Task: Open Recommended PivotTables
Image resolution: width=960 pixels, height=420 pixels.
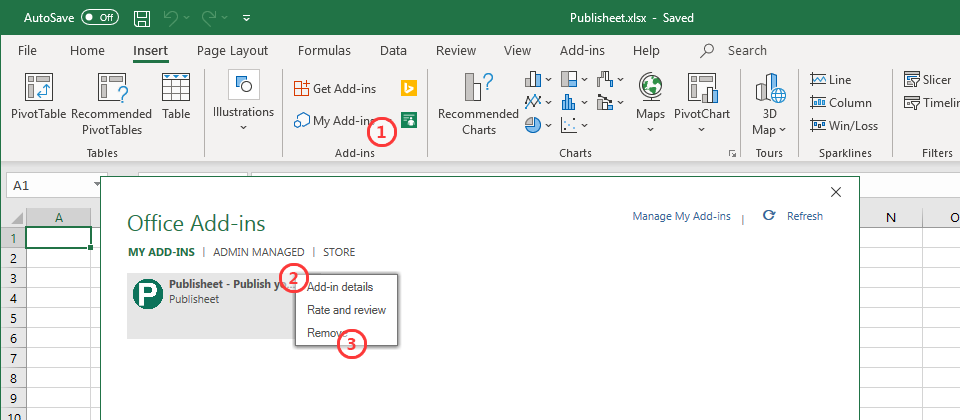Action: 111,105
